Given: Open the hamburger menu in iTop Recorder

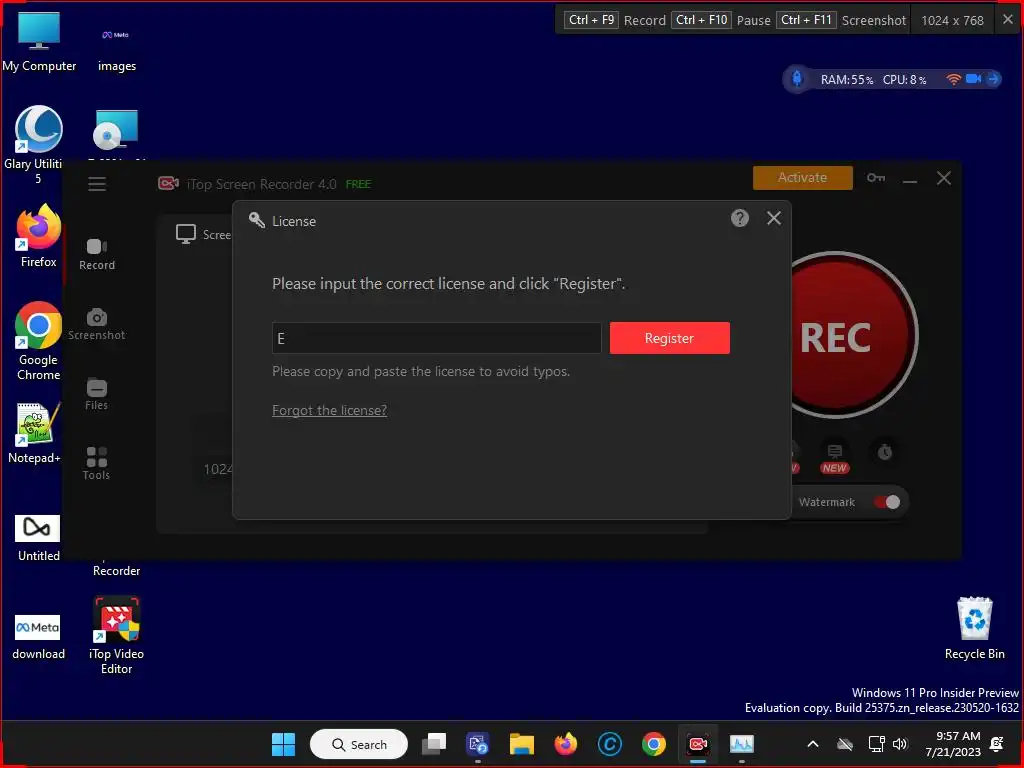Looking at the screenshot, I should [97, 184].
